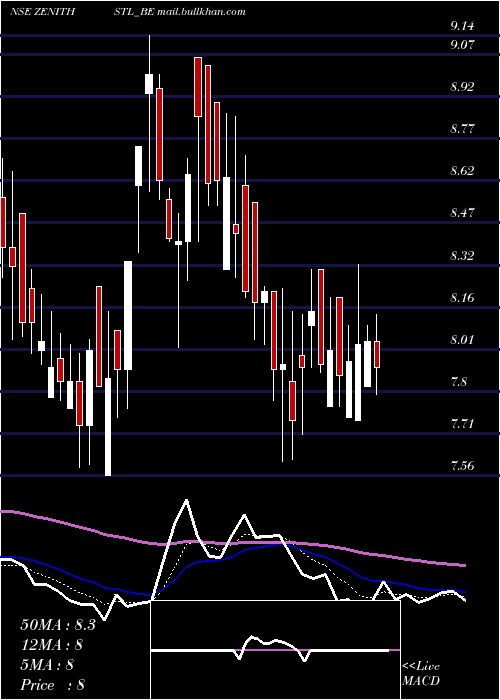Click the 7.8 price axis label
Image resolution: width=500 pixels, height=700 pixels.
[458, 382]
